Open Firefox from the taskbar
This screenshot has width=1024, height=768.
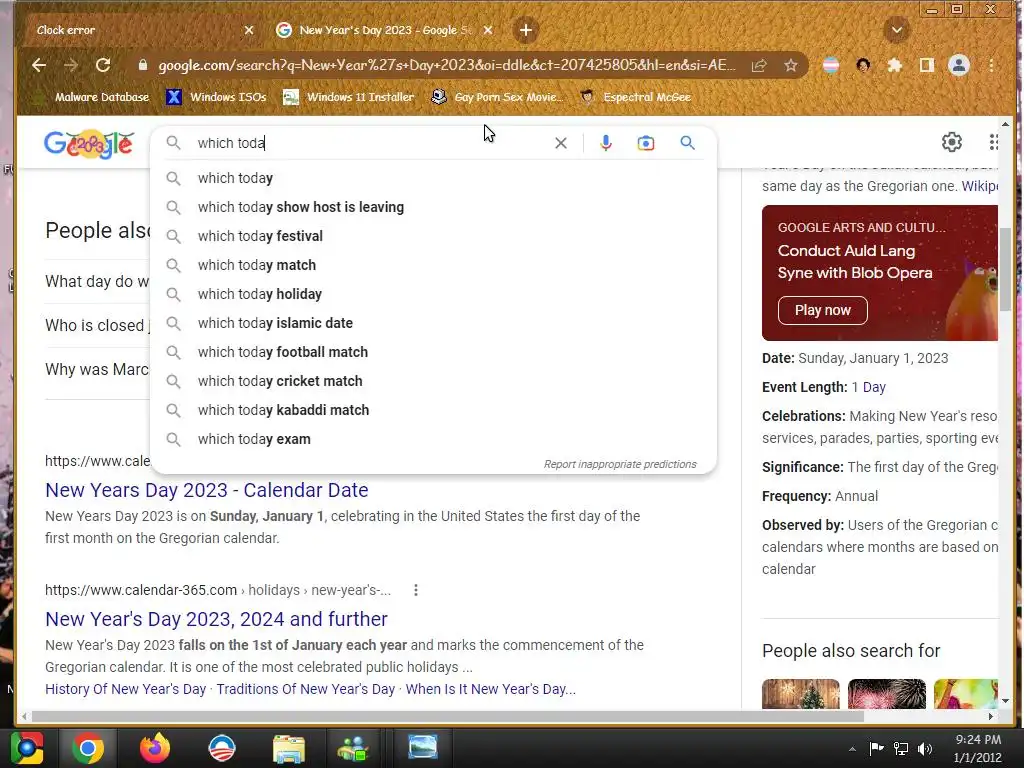click(x=155, y=748)
